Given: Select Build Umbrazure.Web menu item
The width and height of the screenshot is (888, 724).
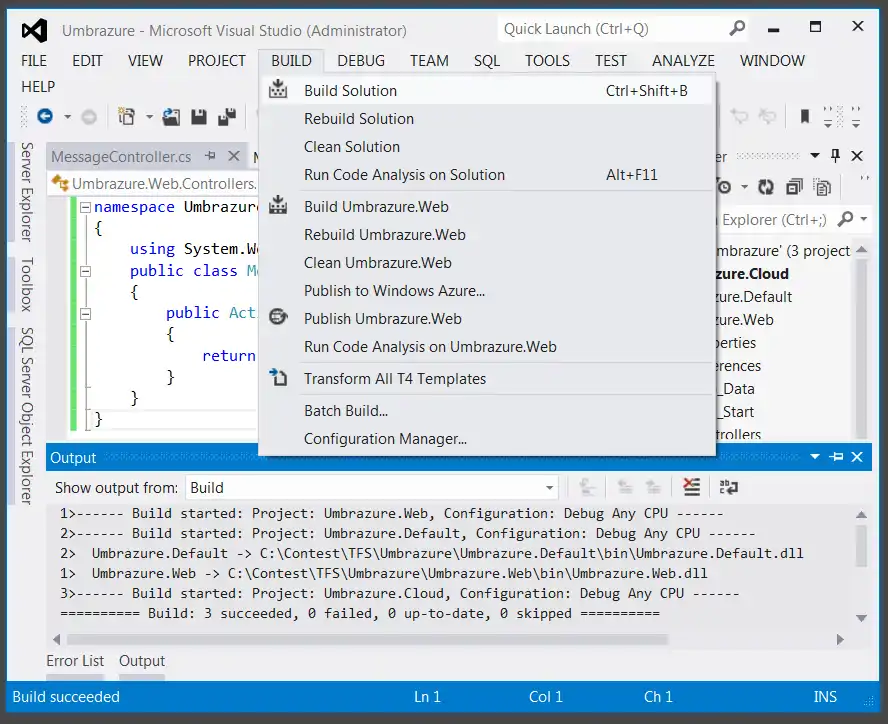Looking at the screenshot, I should tap(487, 207).
